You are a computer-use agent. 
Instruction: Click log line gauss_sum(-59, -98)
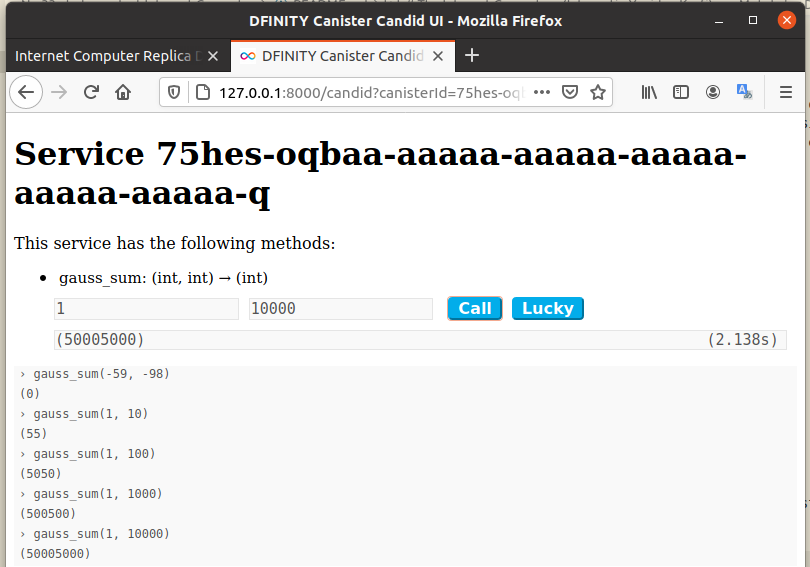pos(101,374)
